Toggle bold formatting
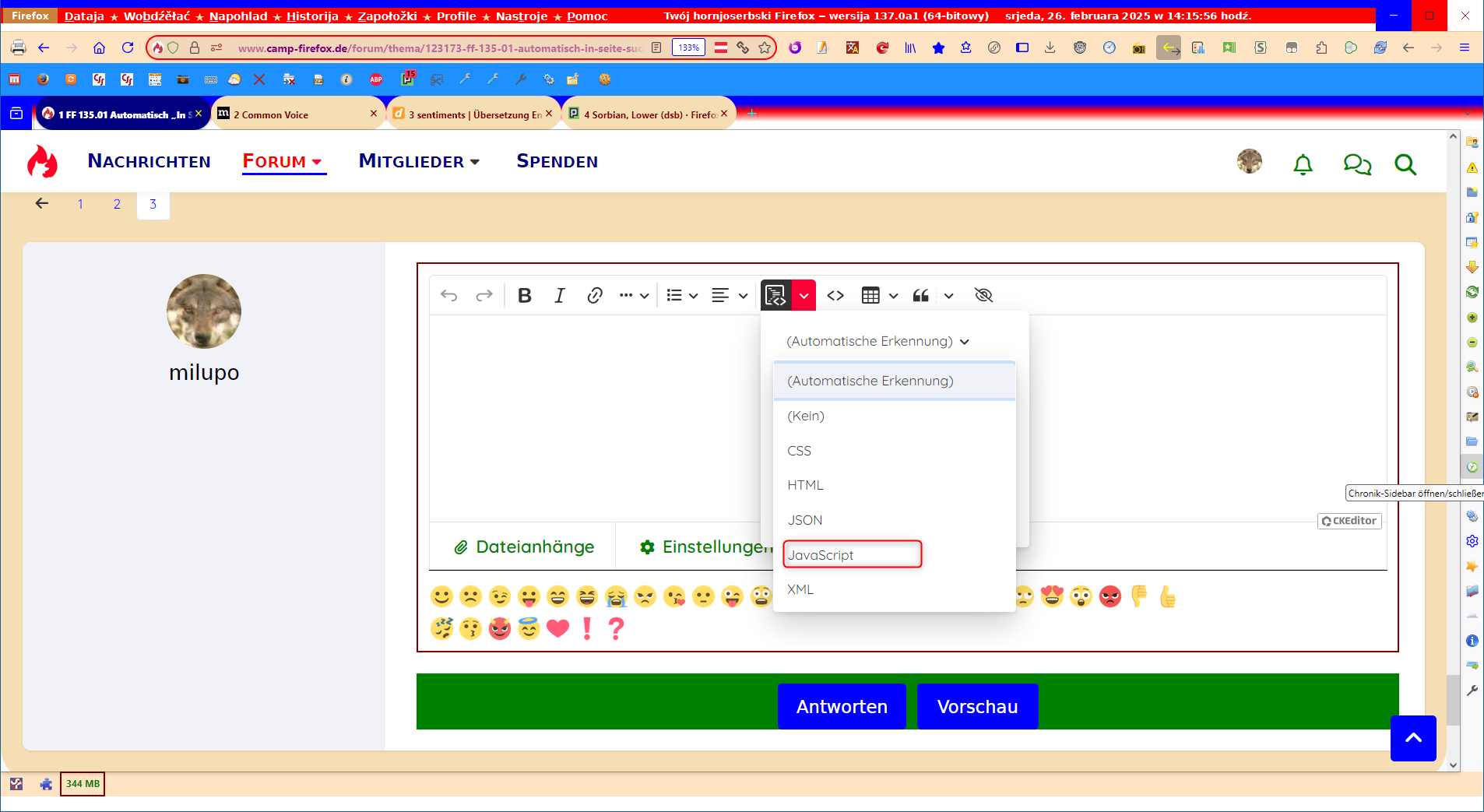This screenshot has height=812, width=1484. (525, 295)
